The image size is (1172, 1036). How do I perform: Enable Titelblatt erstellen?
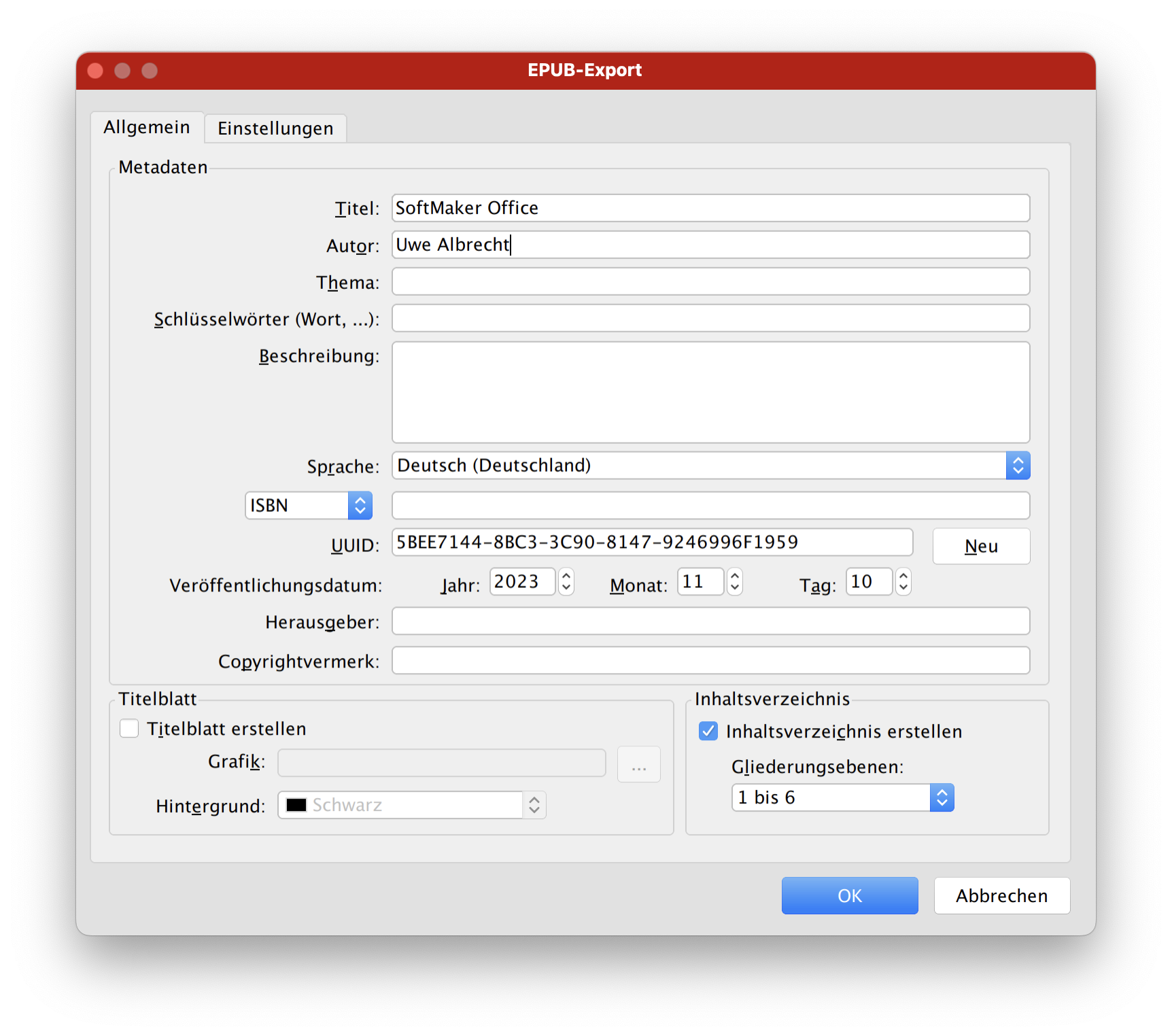tap(128, 728)
